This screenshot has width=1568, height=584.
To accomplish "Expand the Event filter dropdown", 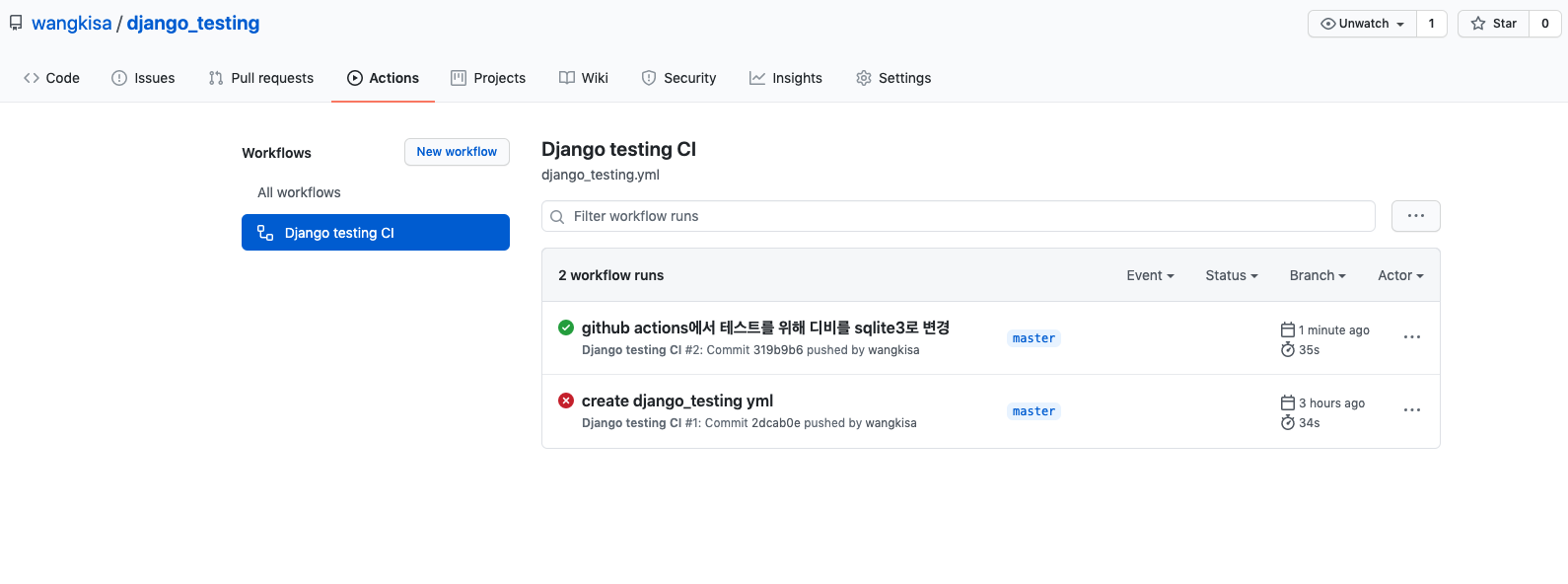I will [x=1150, y=275].
